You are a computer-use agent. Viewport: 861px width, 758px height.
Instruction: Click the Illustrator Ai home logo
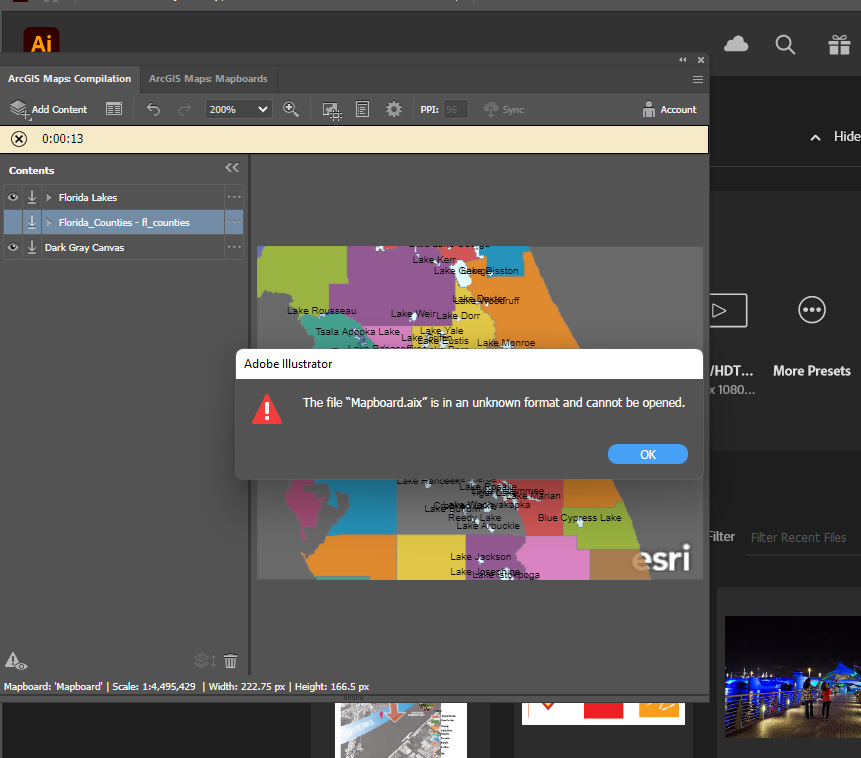41,41
